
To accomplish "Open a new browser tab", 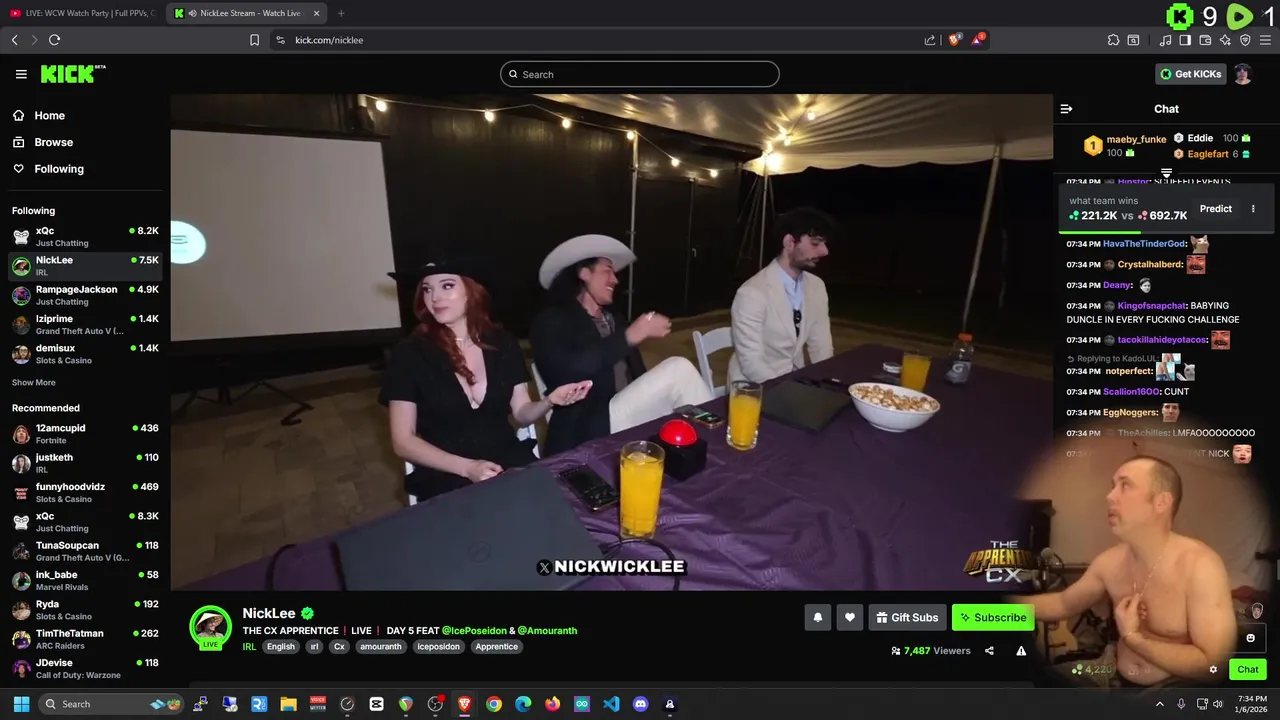I will pyautogui.click(x=341, y=13).
